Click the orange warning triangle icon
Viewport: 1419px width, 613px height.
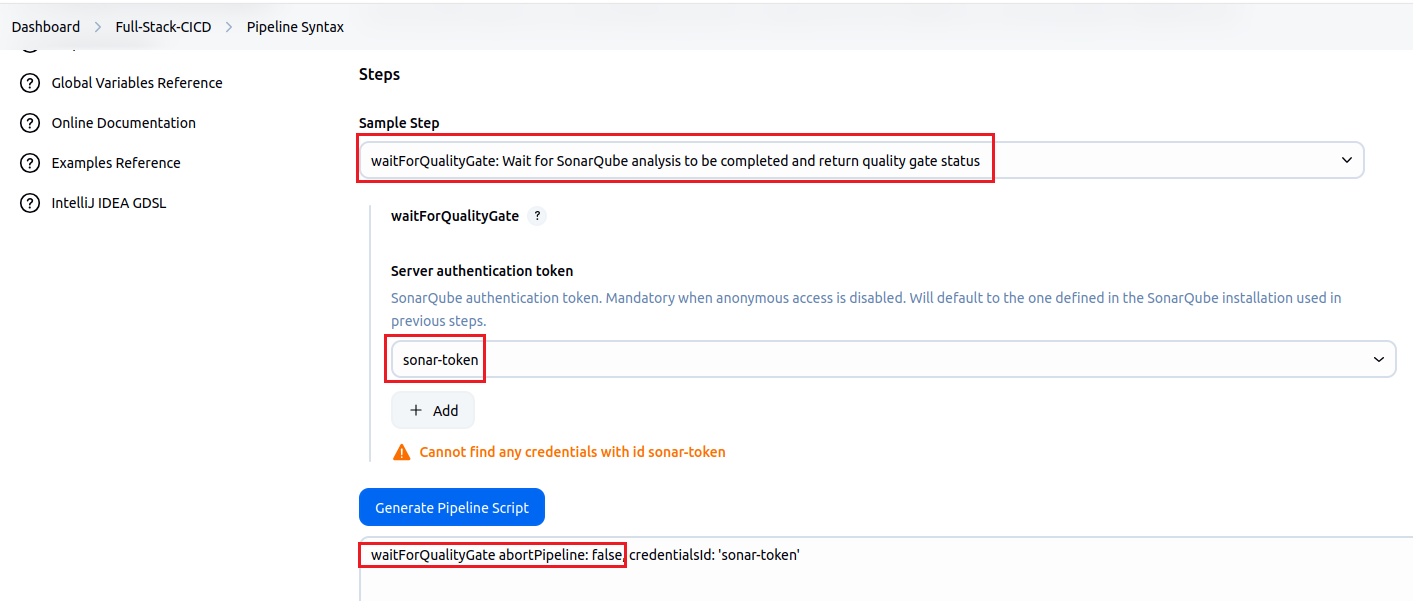coord(402,452)
